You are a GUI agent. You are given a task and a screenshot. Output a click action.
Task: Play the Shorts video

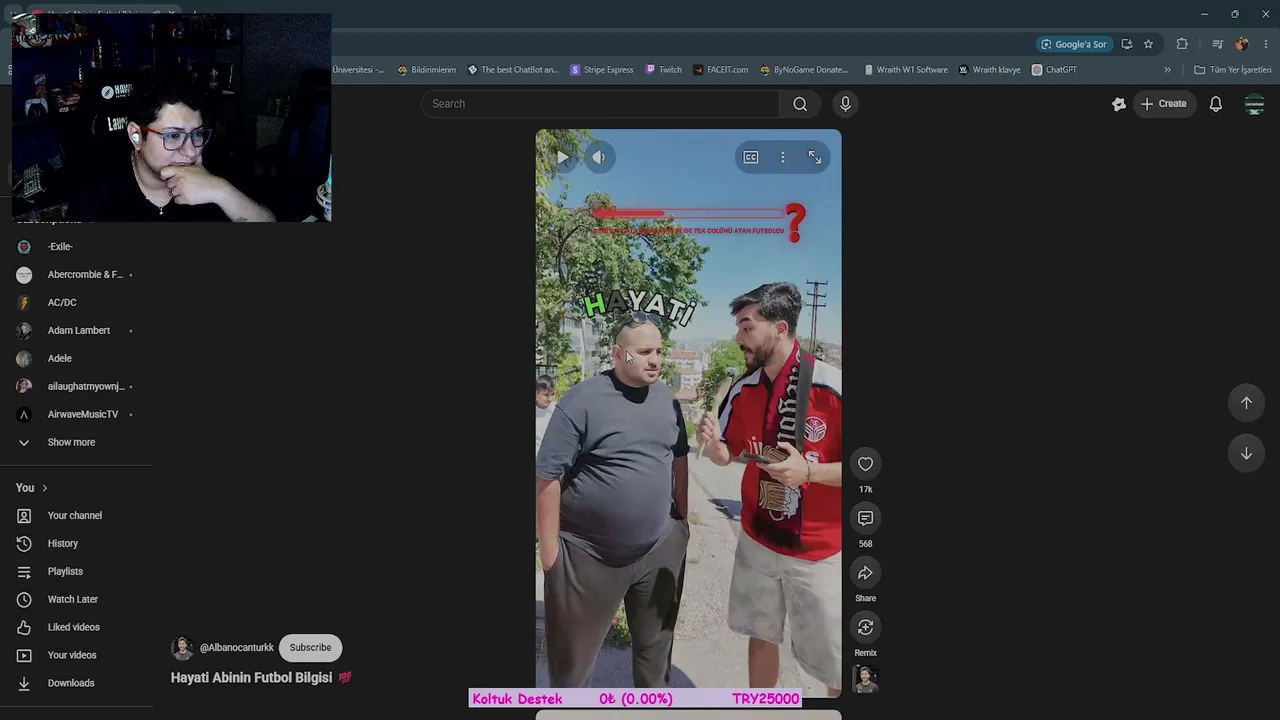(563, 157)
